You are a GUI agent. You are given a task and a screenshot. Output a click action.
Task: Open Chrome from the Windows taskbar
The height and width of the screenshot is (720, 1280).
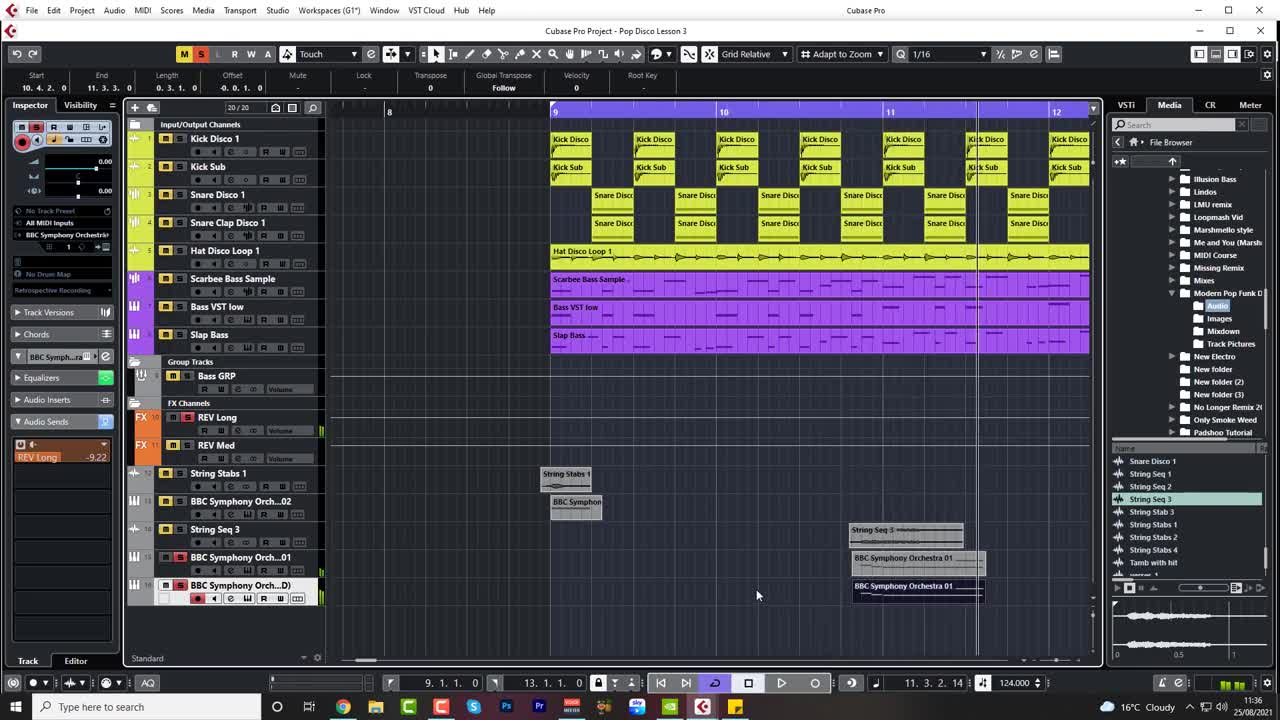[x=343, y=707]
